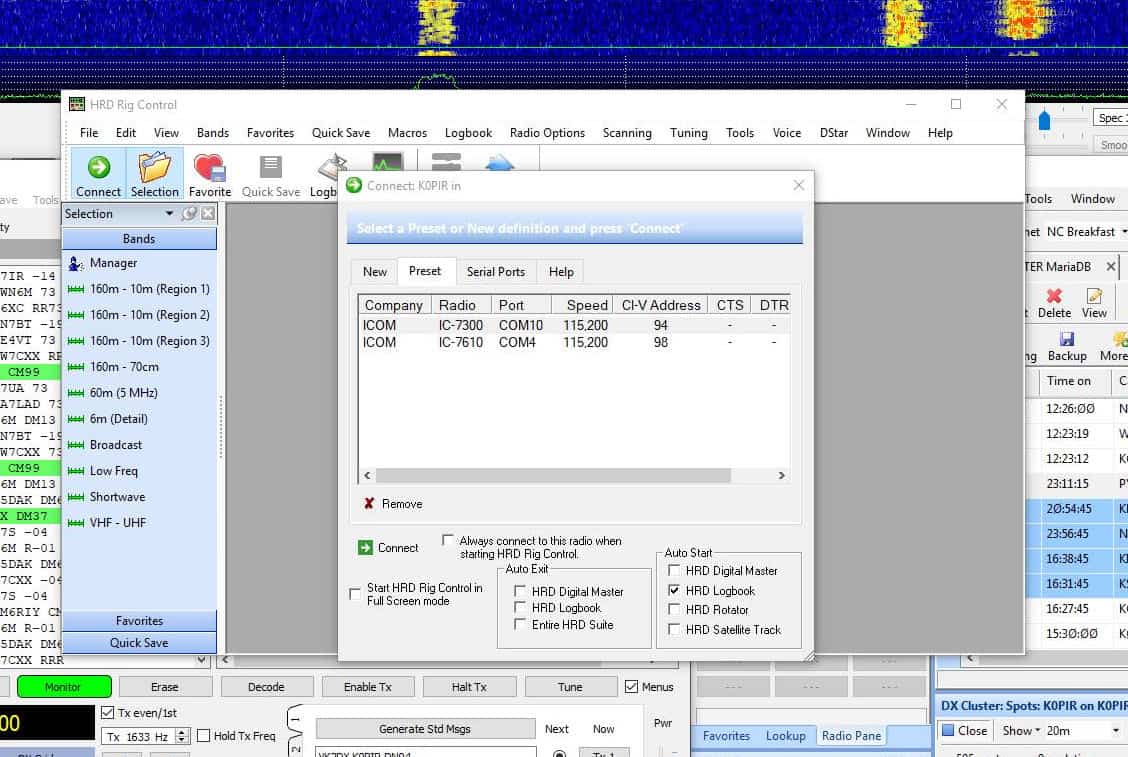
Task: Switch to the Serial Ports tab
Action: [495, 272]
